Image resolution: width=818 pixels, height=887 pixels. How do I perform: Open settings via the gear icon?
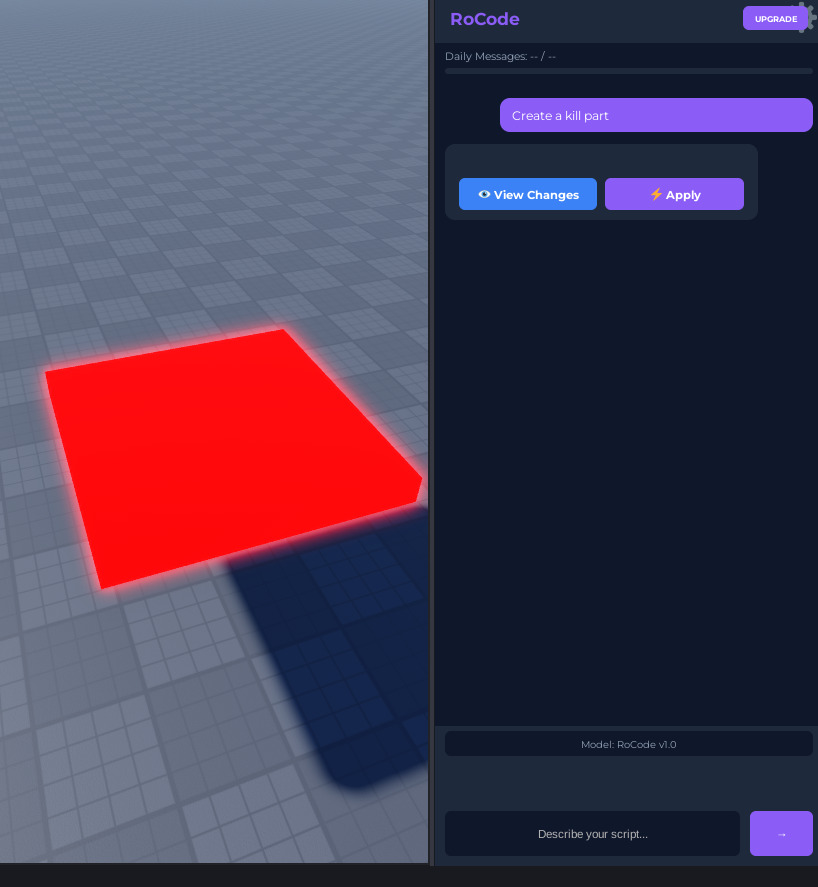[812, 17]
